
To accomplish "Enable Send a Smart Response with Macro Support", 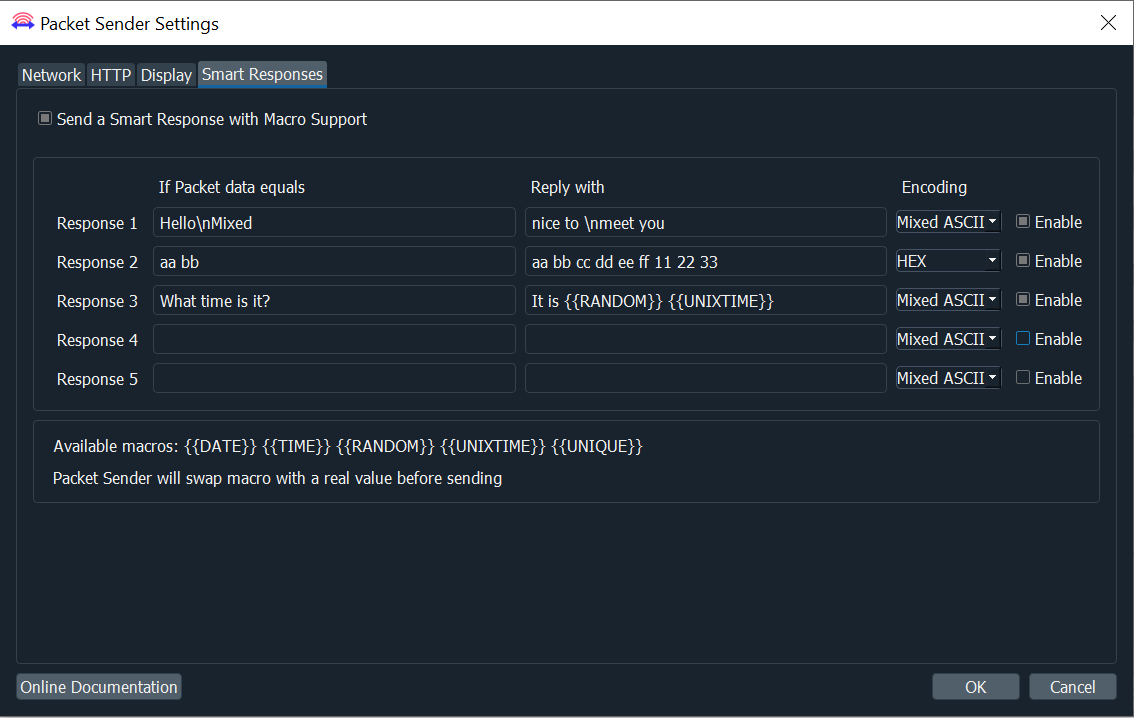I will coord(45,118).
